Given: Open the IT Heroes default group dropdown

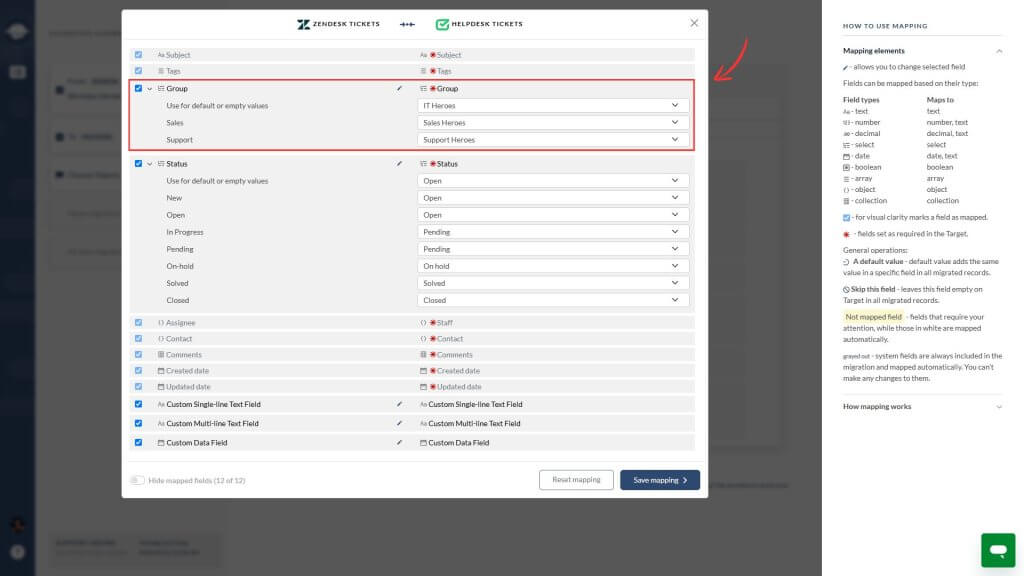Looking at the screenshot, I should coord(552,105).
